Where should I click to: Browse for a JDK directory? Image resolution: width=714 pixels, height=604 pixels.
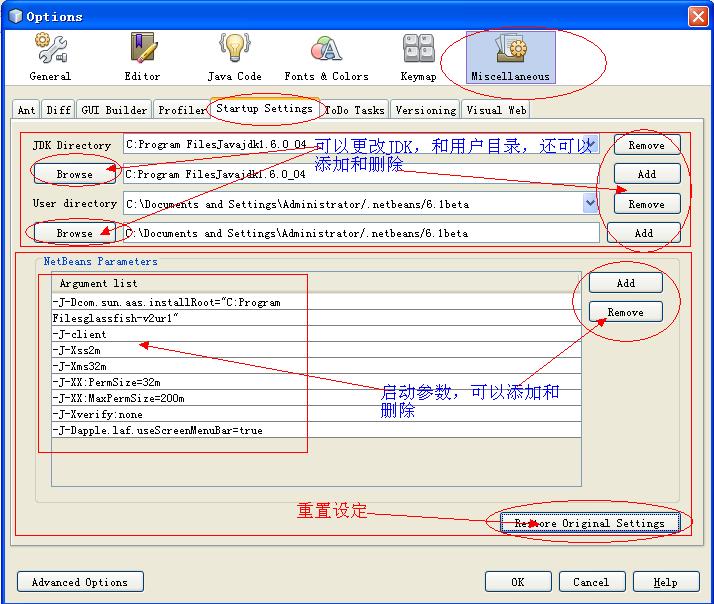tap(75, 174)
